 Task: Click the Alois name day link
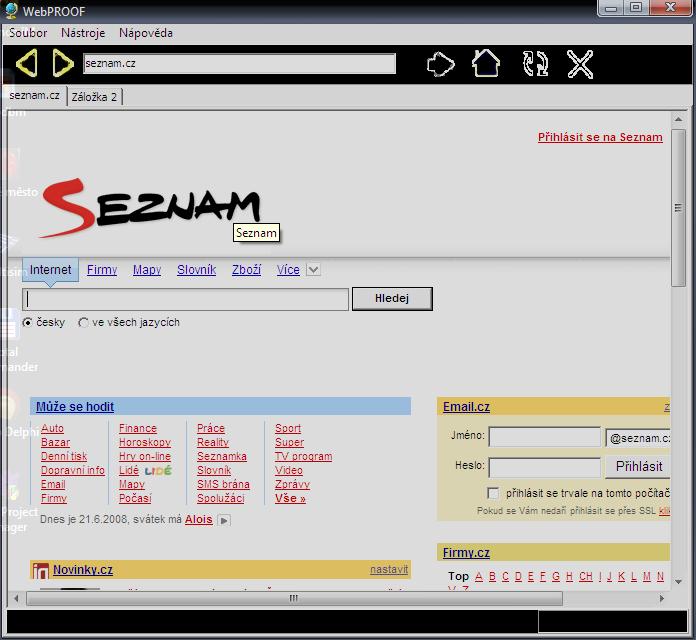(199, 519)
